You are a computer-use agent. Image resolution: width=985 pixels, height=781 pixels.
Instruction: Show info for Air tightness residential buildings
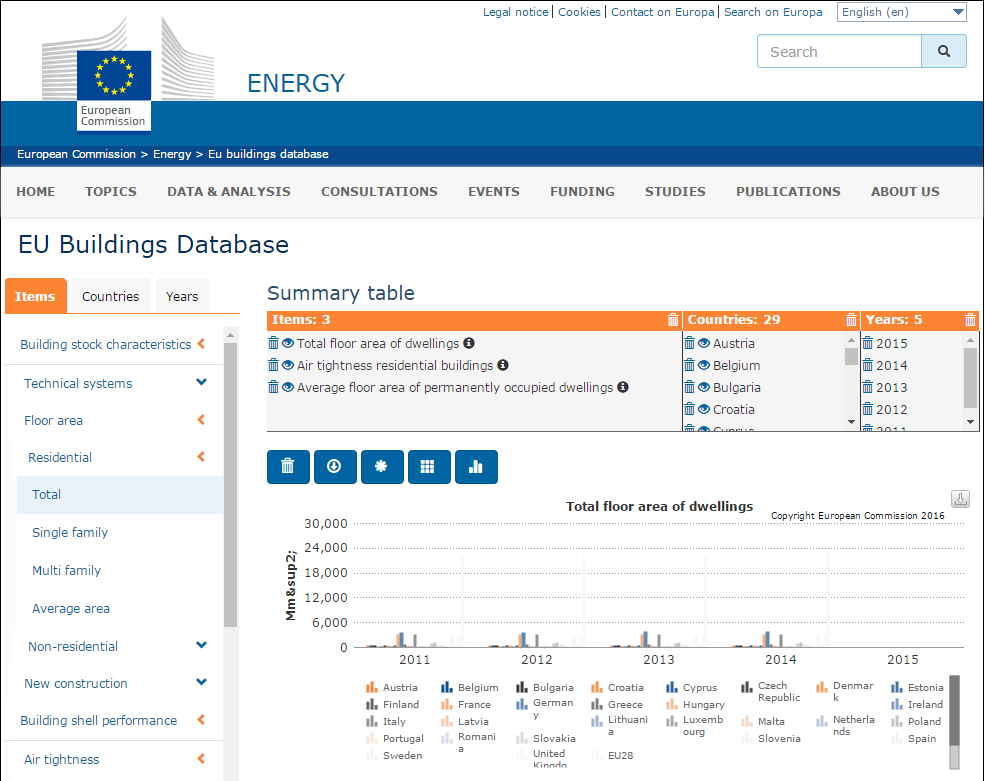pyautogui.click(x=503, y=365)
